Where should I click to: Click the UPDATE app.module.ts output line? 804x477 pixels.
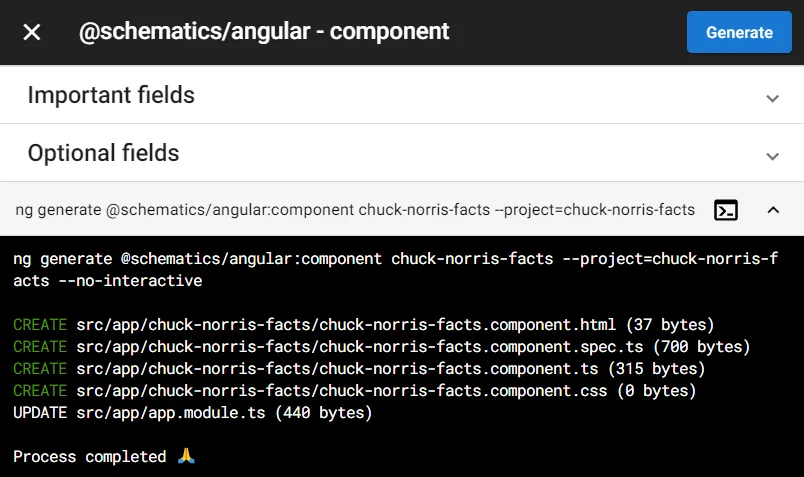(x=193, y=413)
